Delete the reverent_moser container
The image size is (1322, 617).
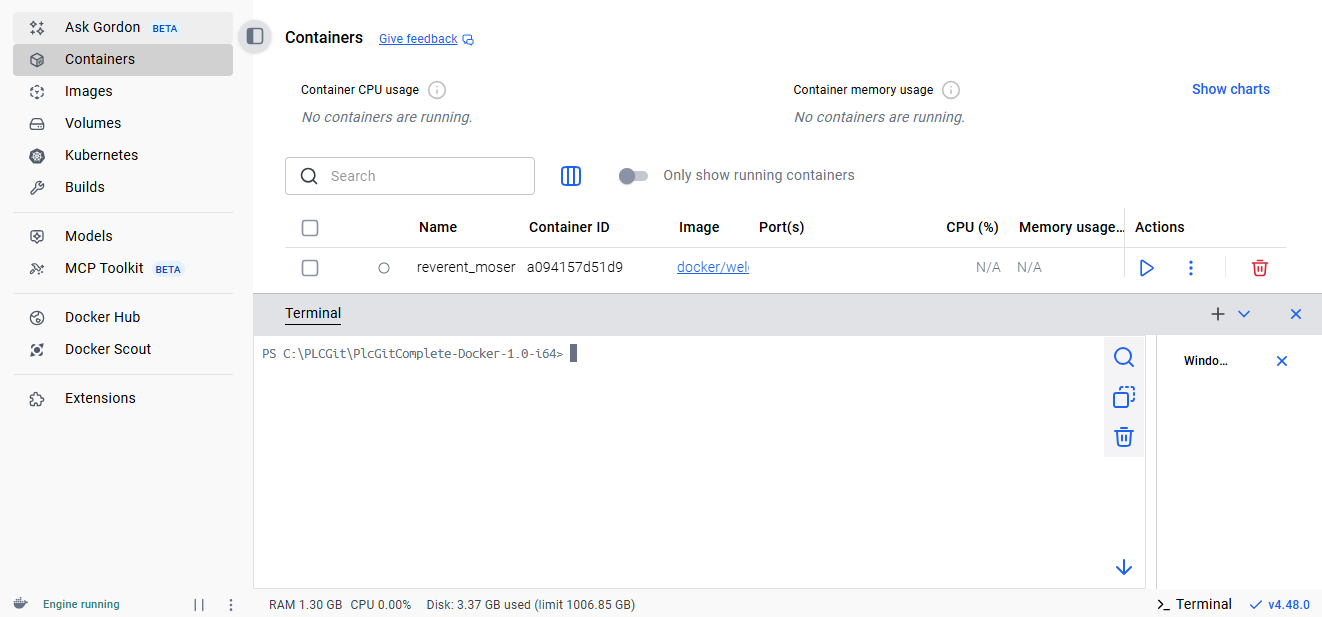coord(1259,268)
